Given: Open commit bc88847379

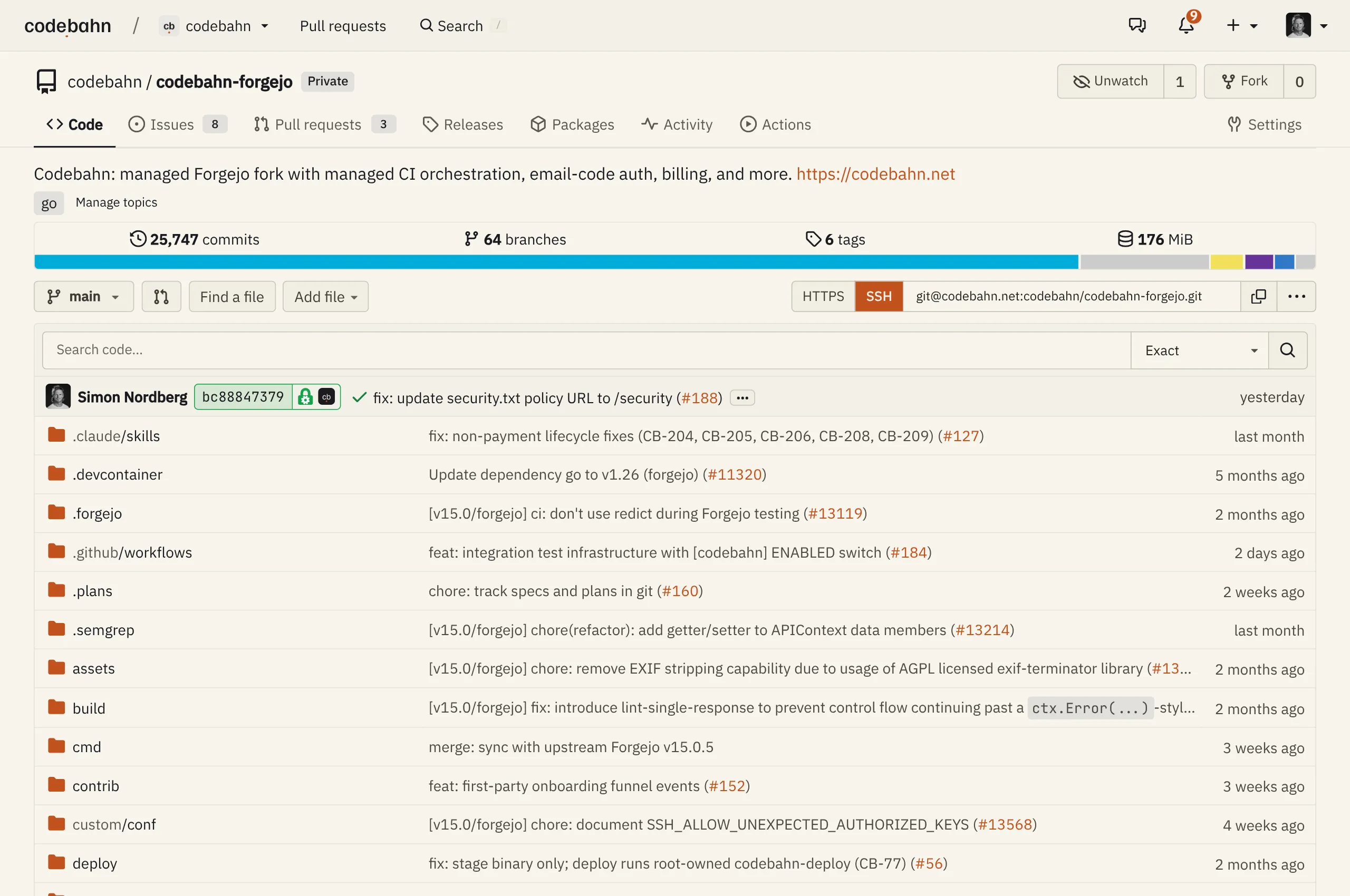Looking at the screenshot, I should tap(243, 396).
